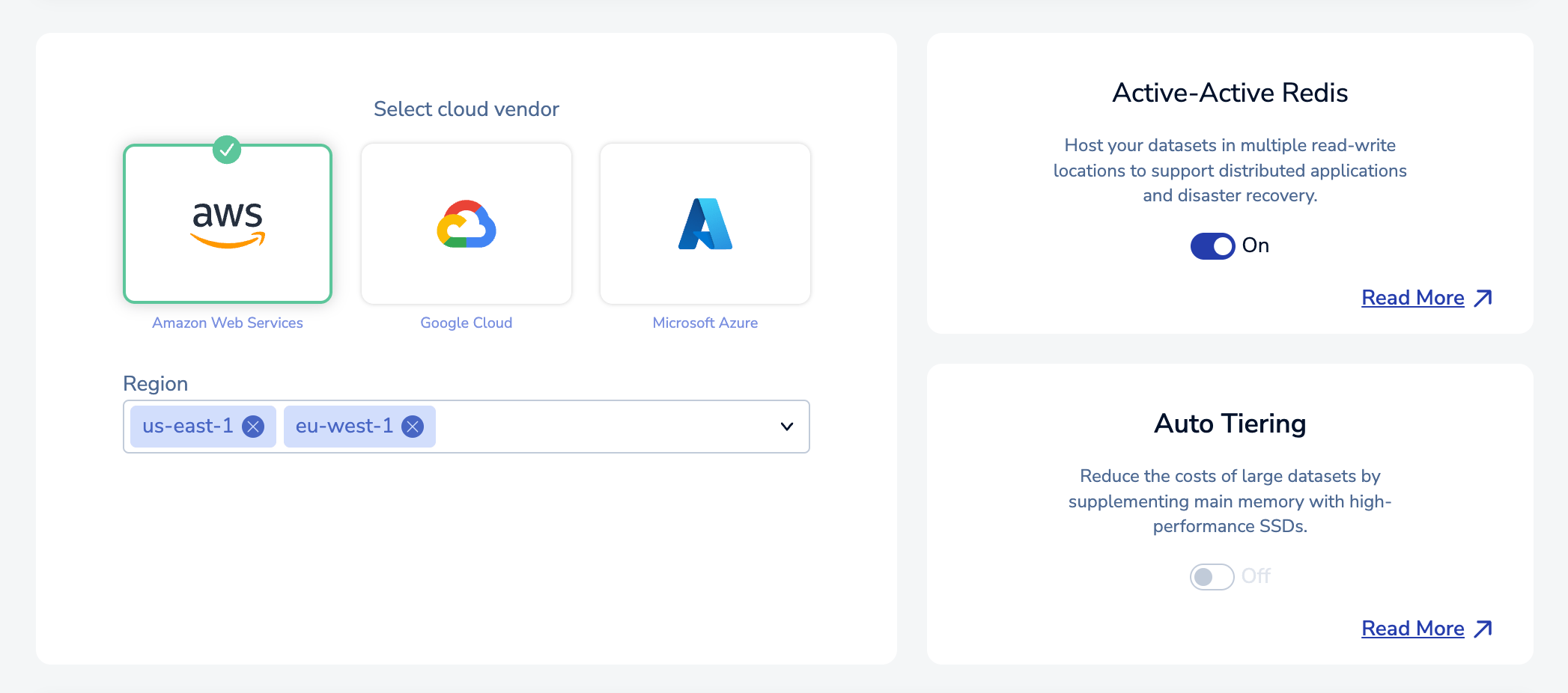Enable the Auto Tiering switch

coord(1212,577)
